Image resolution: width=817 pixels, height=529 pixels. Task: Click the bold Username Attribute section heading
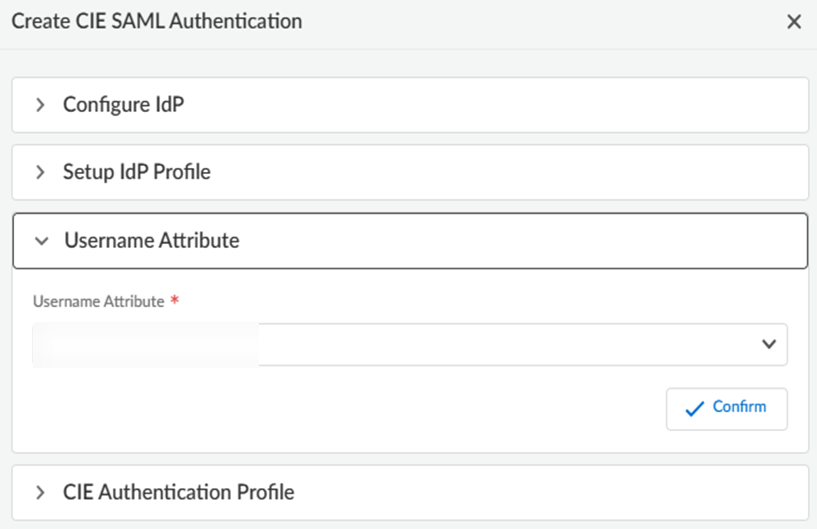tap(151, 240)
